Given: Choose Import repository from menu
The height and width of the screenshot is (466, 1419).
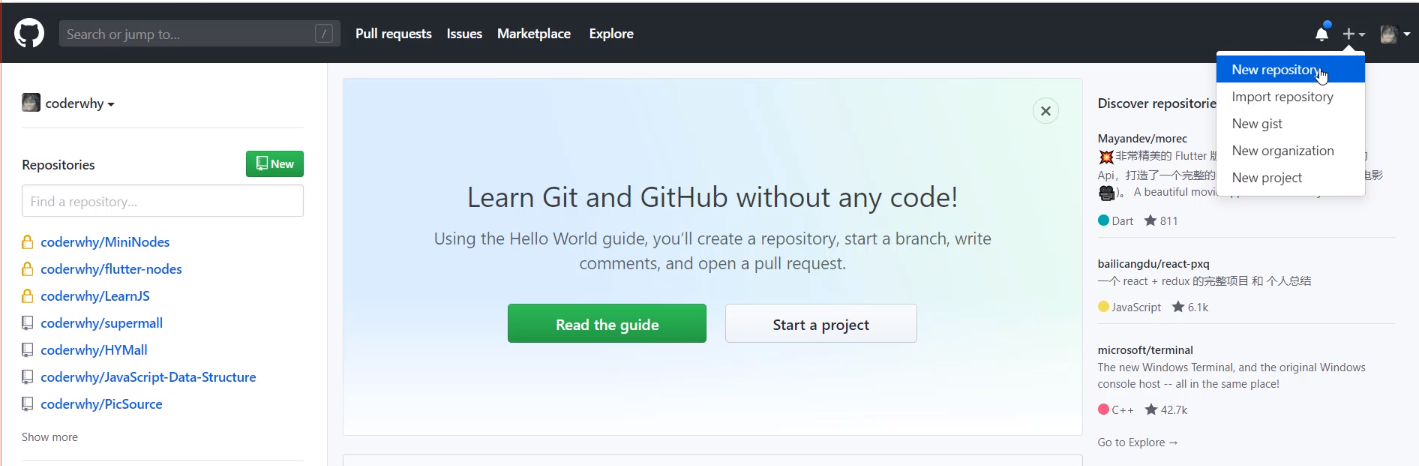Looking at the screenshot, I should pos(1290,97).
